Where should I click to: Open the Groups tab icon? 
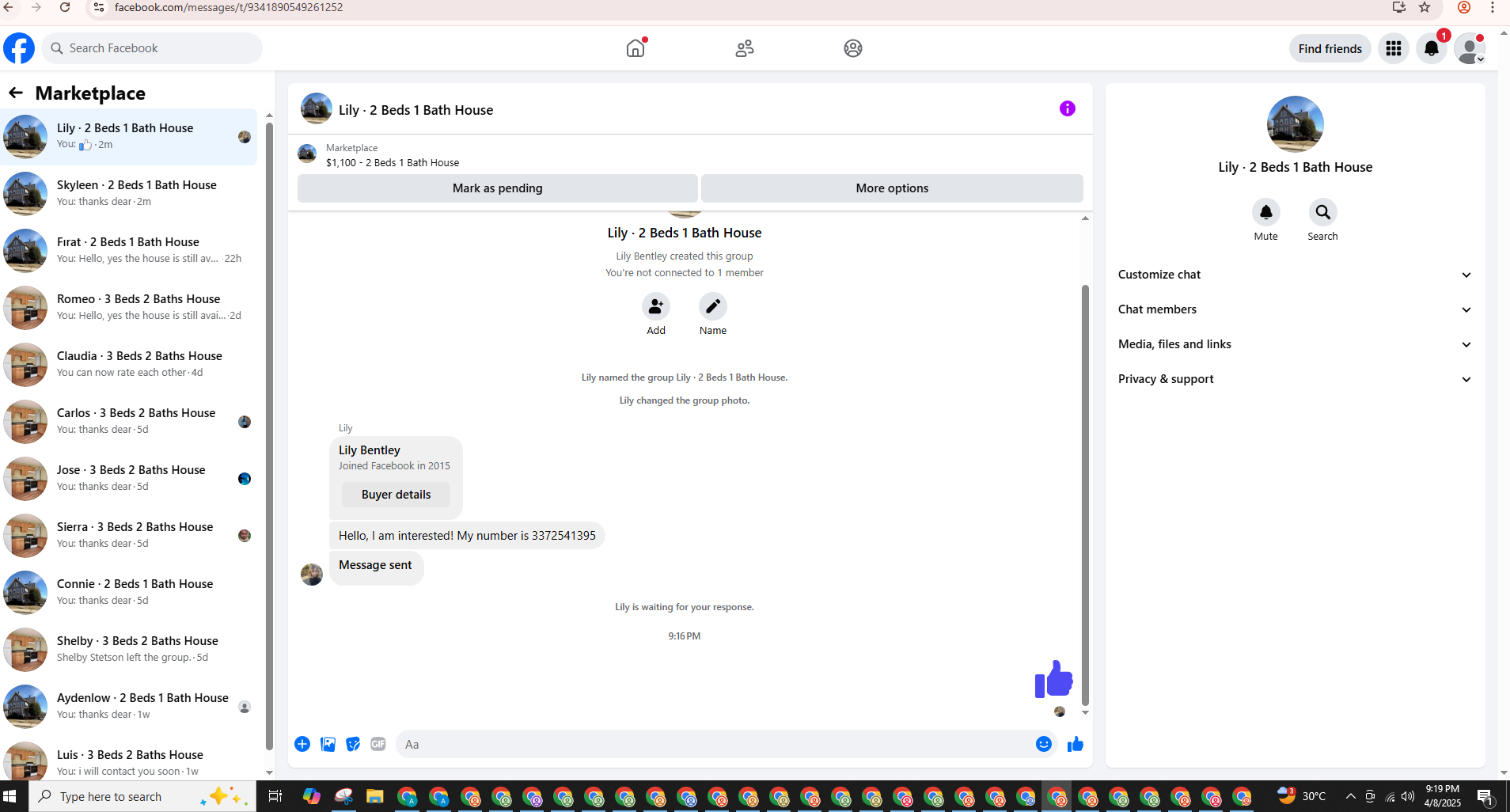(x=853, y=48)
